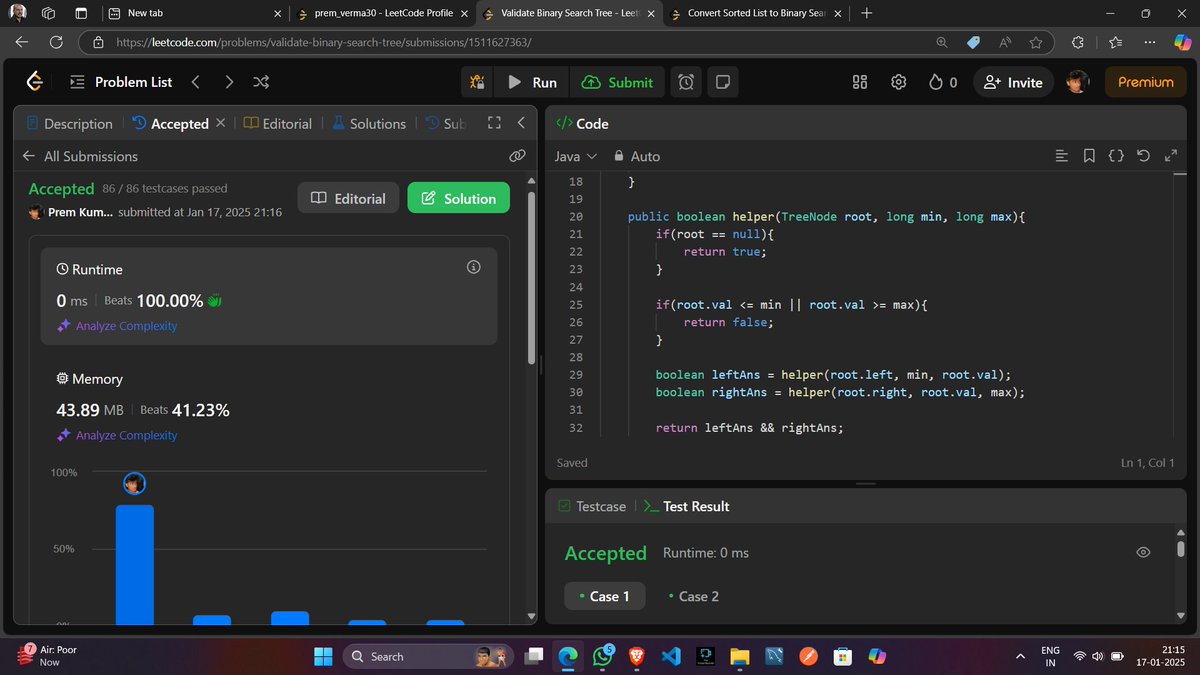Screen dimensions: 1200x675
Task: Switch to the Test Result tab
Action: [686, 506]
